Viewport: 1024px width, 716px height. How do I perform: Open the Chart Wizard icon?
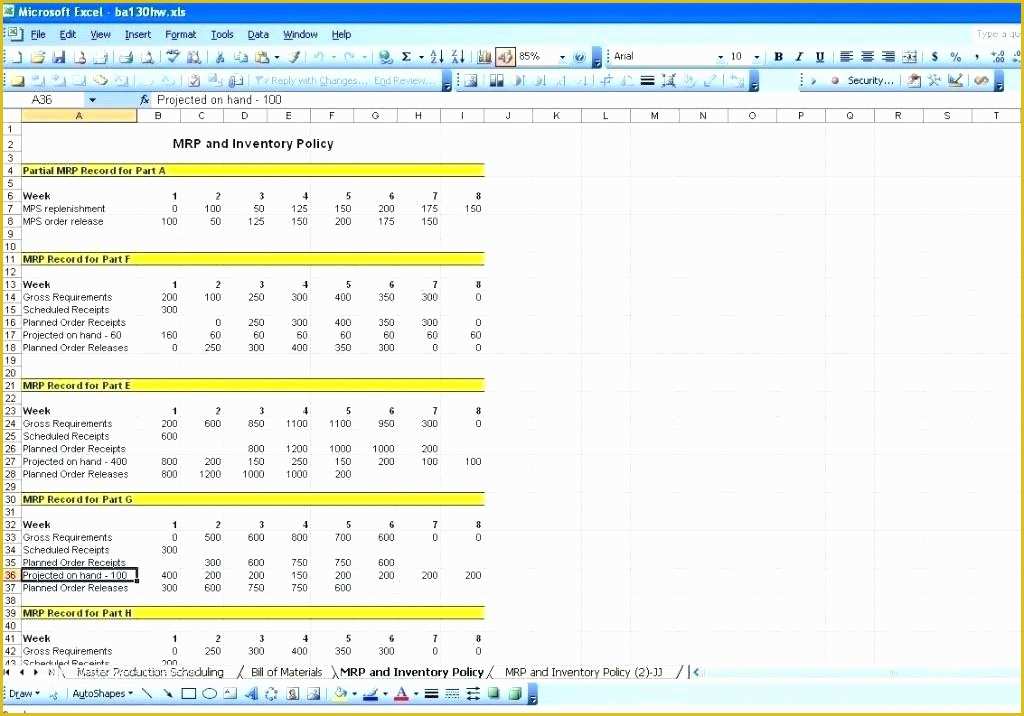click(484, 57)
